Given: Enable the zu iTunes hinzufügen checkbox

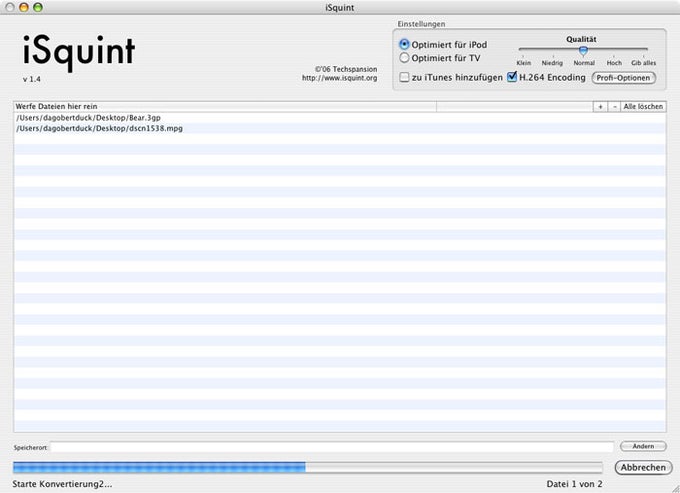Looking at the screenshot, I should tap(404, 77).
